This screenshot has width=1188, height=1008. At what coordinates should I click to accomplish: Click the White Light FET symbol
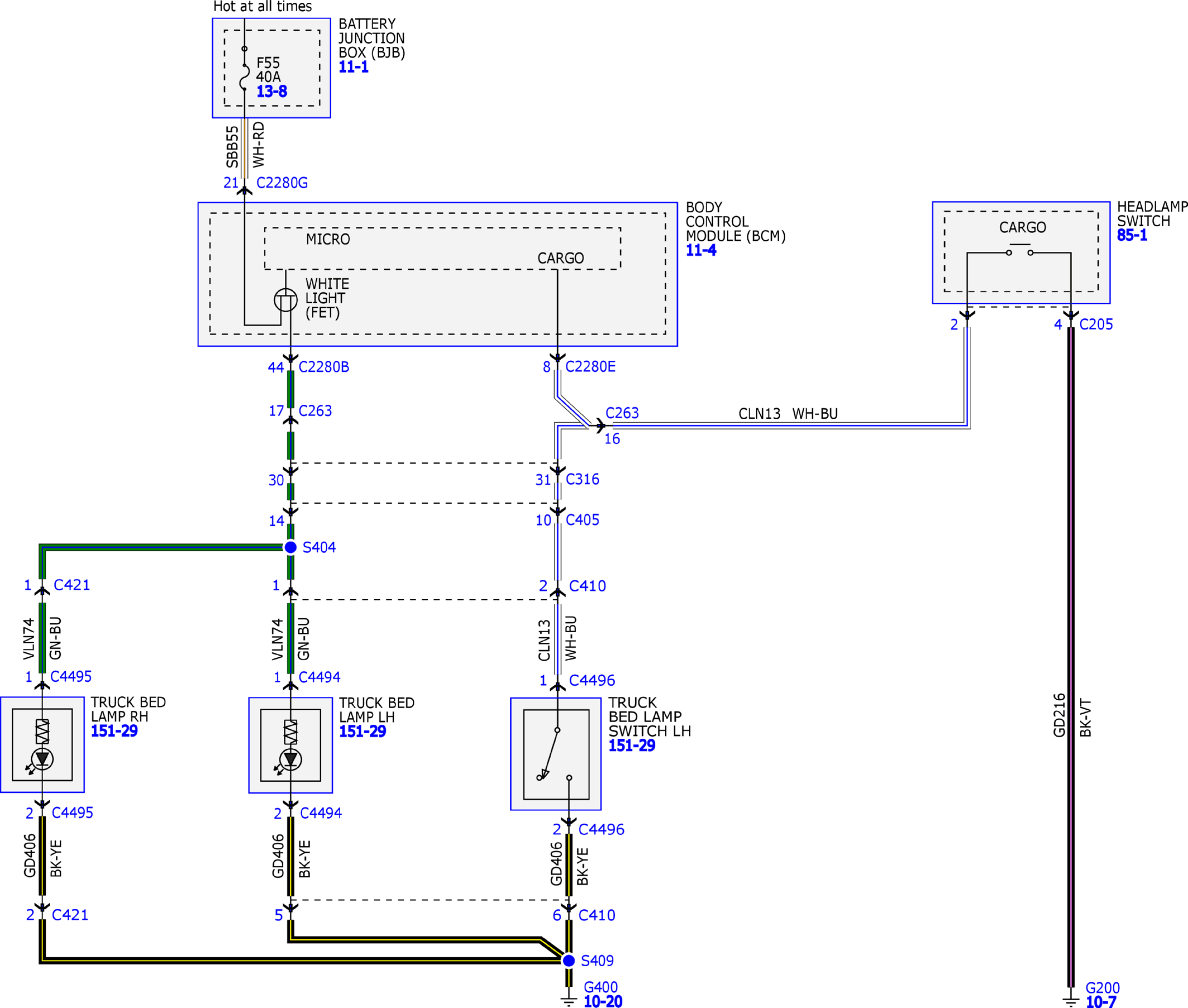point(286,300)
